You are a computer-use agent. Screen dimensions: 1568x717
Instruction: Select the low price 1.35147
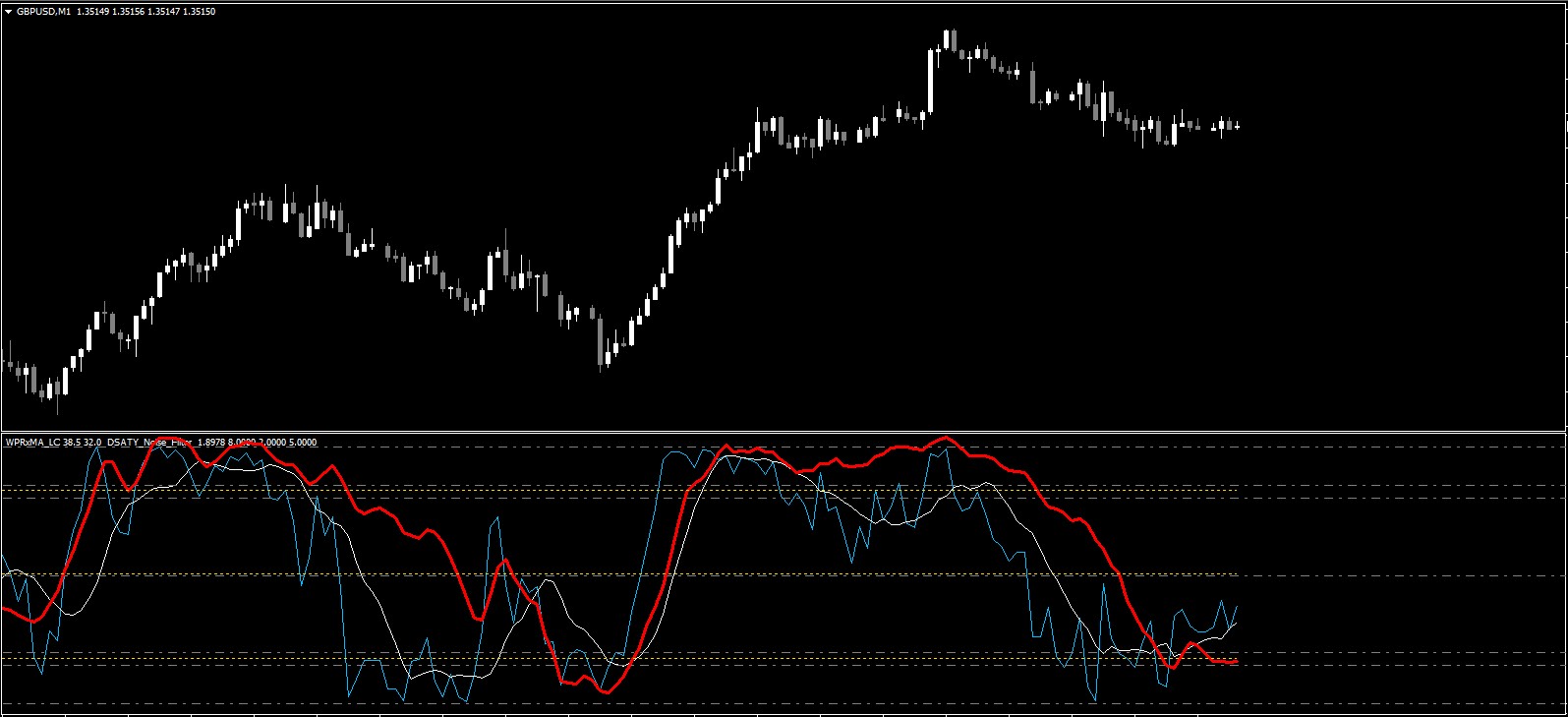point(165,12)
